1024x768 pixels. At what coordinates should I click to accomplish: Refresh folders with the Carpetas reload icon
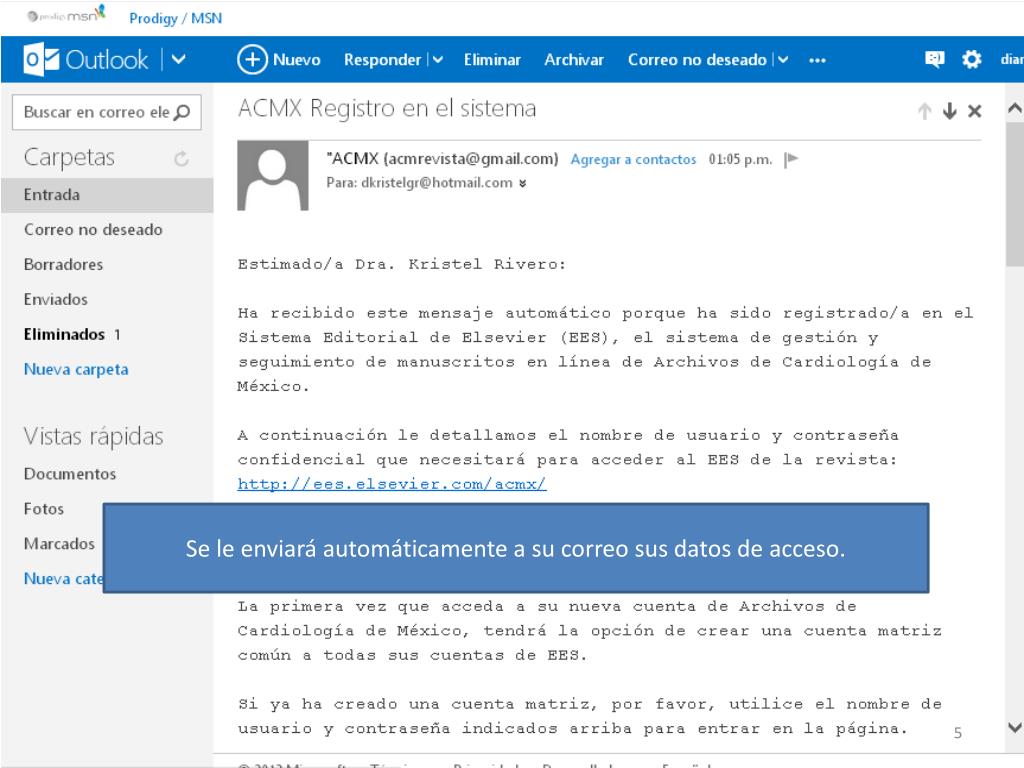(181, 158)
